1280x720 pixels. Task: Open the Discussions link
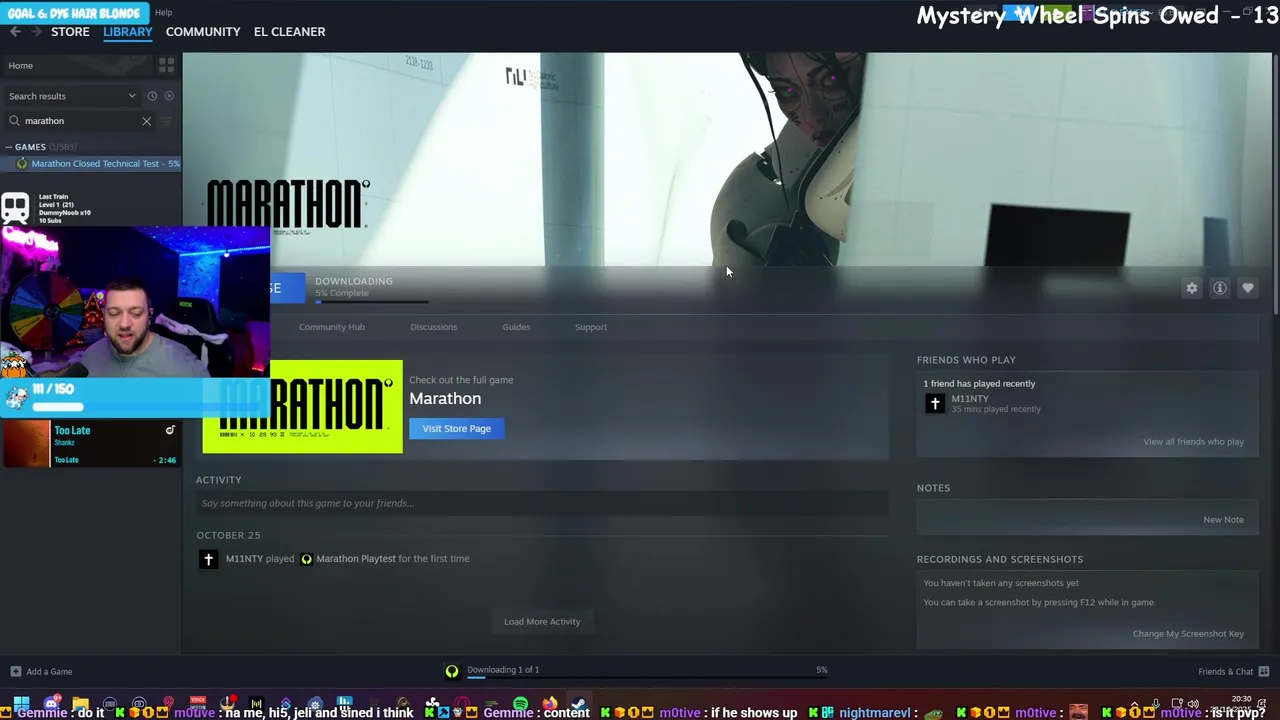[433, 327]
